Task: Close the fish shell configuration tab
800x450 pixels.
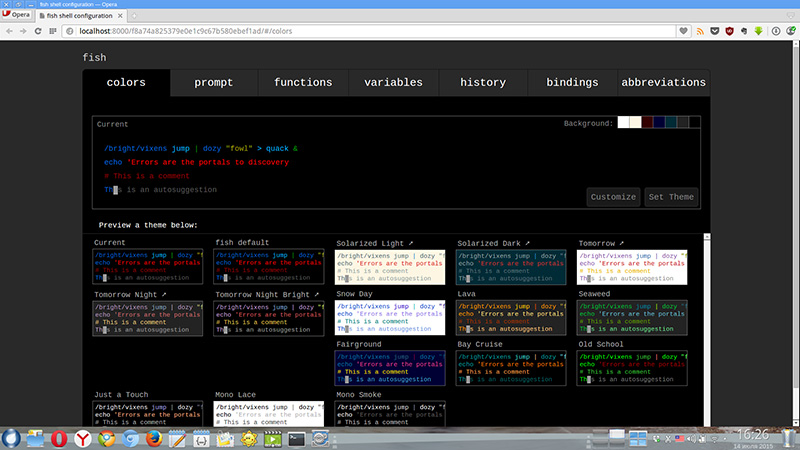Action: pos(120,16)
